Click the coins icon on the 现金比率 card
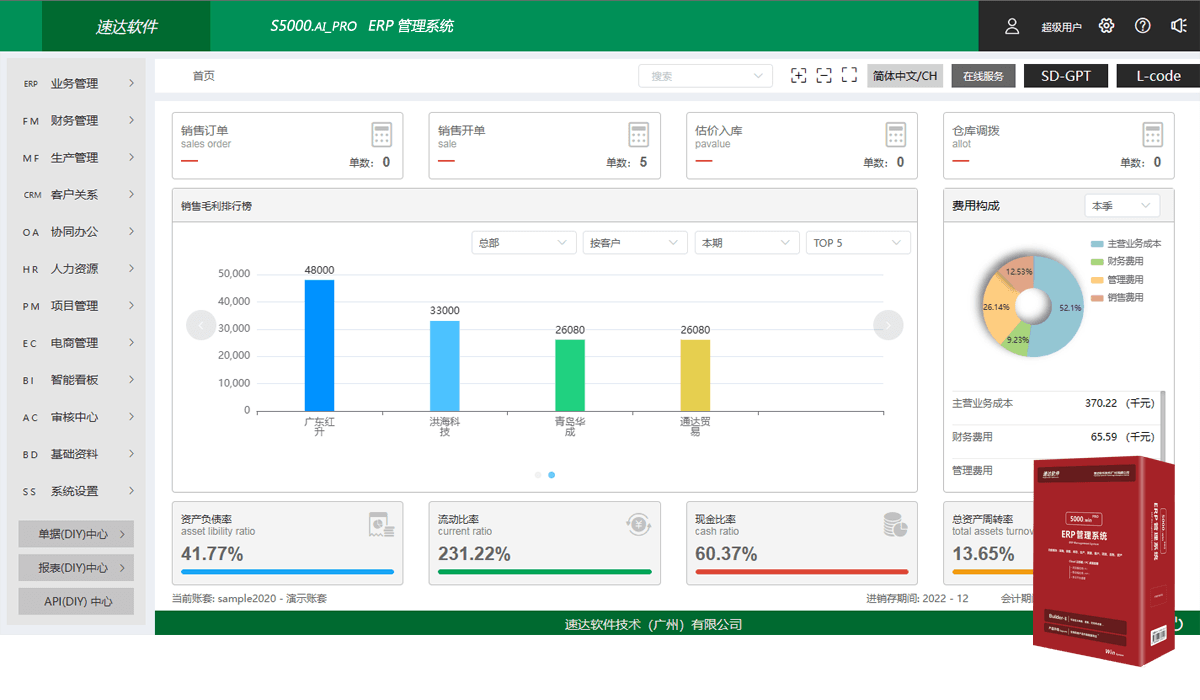Image resolution: width=1200 pixels, height=700 pixels. (895, 523)
